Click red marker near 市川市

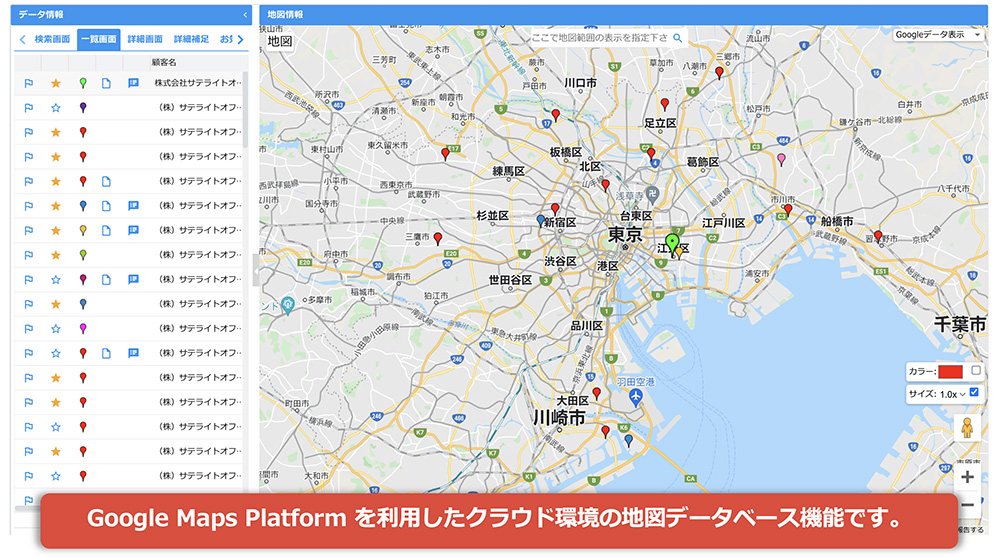click(x=788, y=210)
